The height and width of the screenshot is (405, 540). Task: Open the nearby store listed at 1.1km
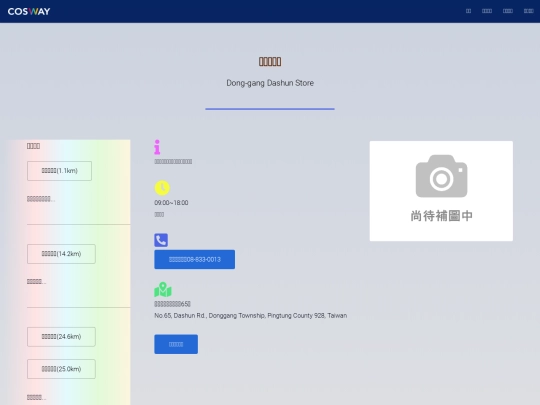tap(60, 171)
